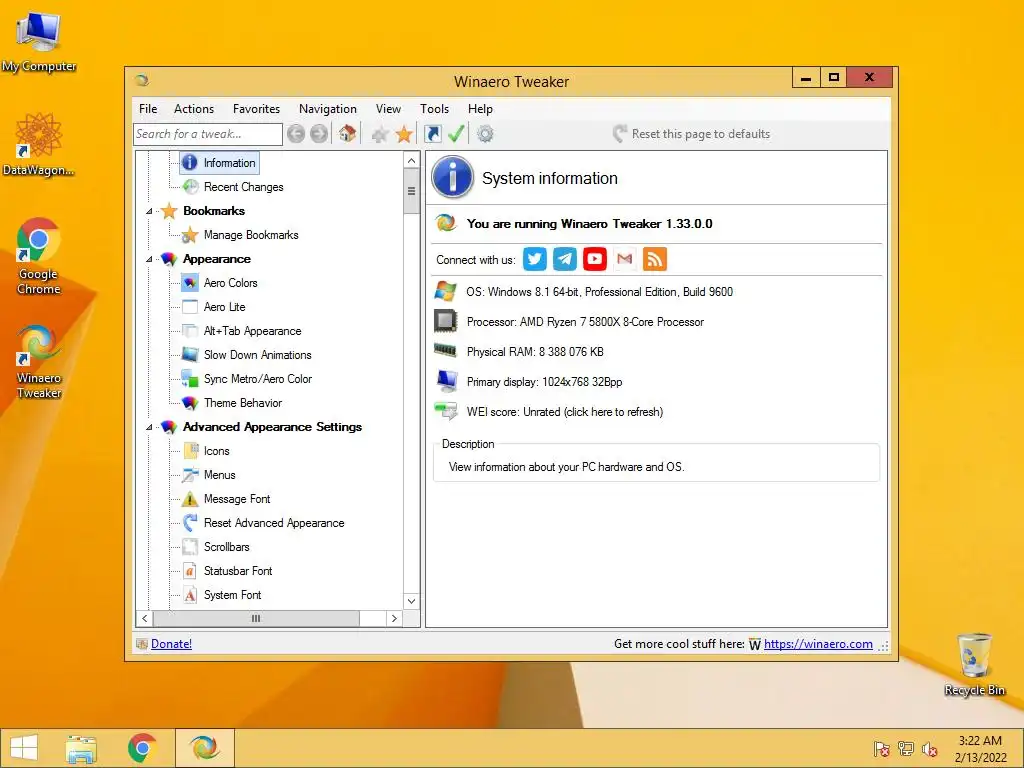Open the https://winaero.com link
Image resolution: width=1024 pixels, height=768 pixels.
point(818,644)
